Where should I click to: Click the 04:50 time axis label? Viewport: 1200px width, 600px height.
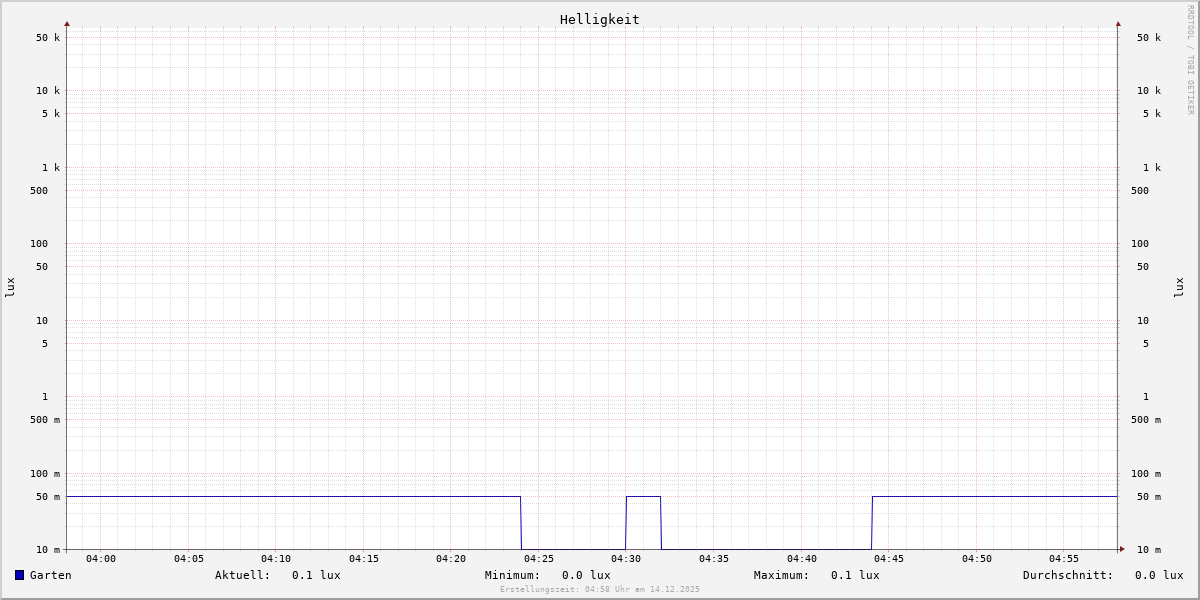[x=977, y=559]
